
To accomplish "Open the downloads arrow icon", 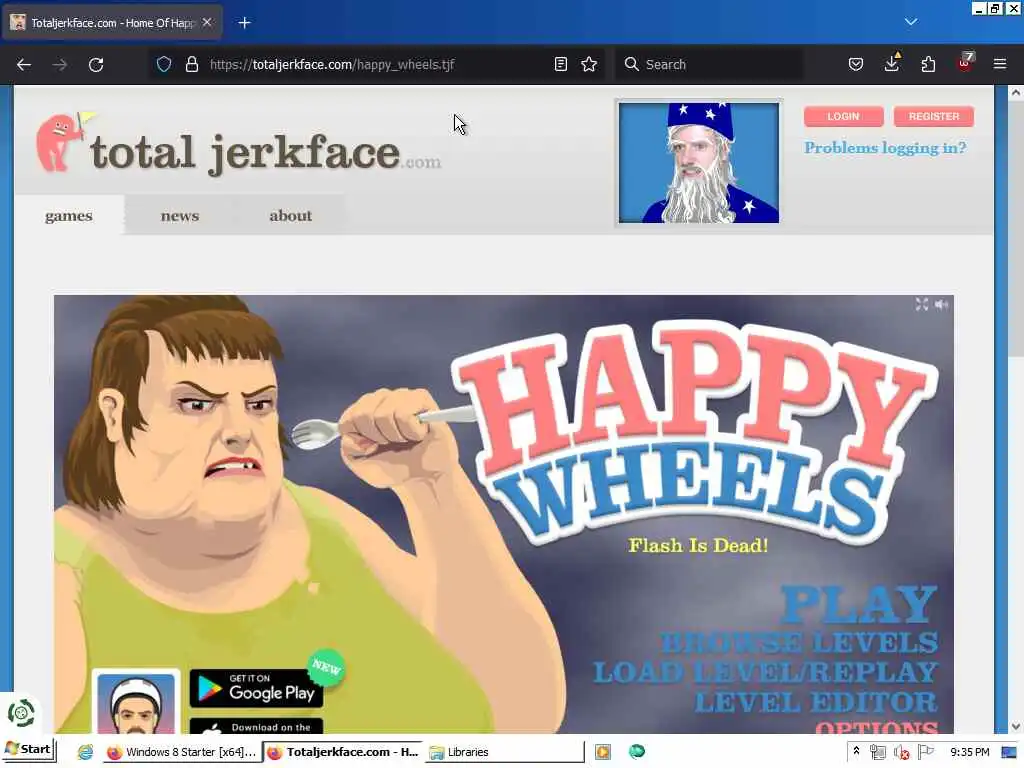I will pyautogui.click(x=892, y=63).
